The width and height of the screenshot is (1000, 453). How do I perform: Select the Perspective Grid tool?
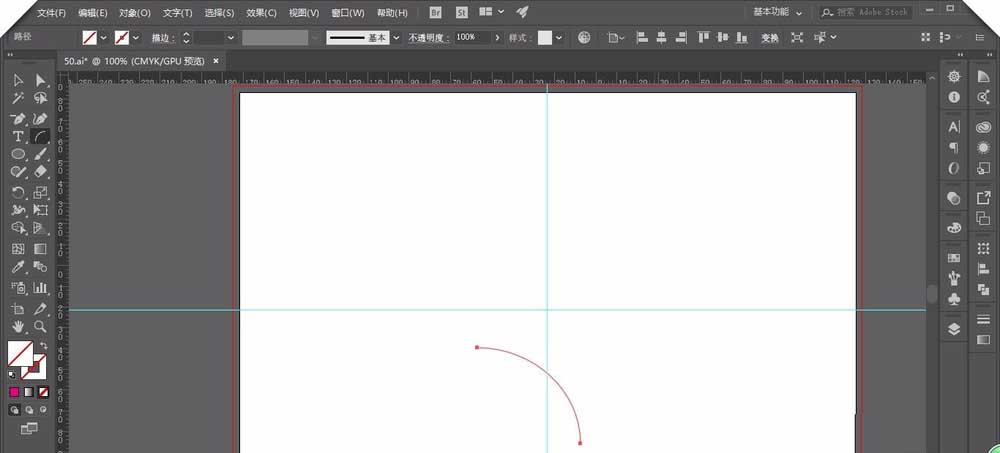[x=40, y=228]
